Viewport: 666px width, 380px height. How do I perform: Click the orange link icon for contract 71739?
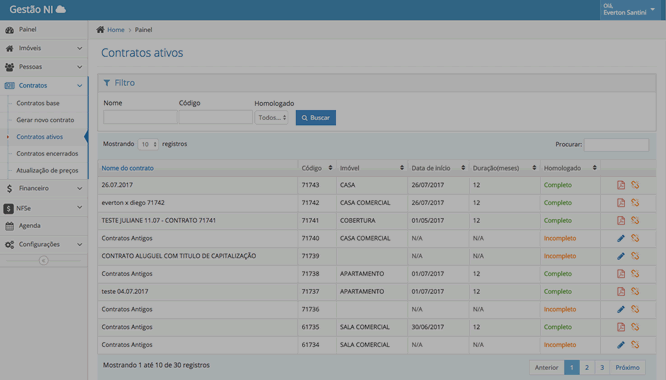(x=635, y=256)
